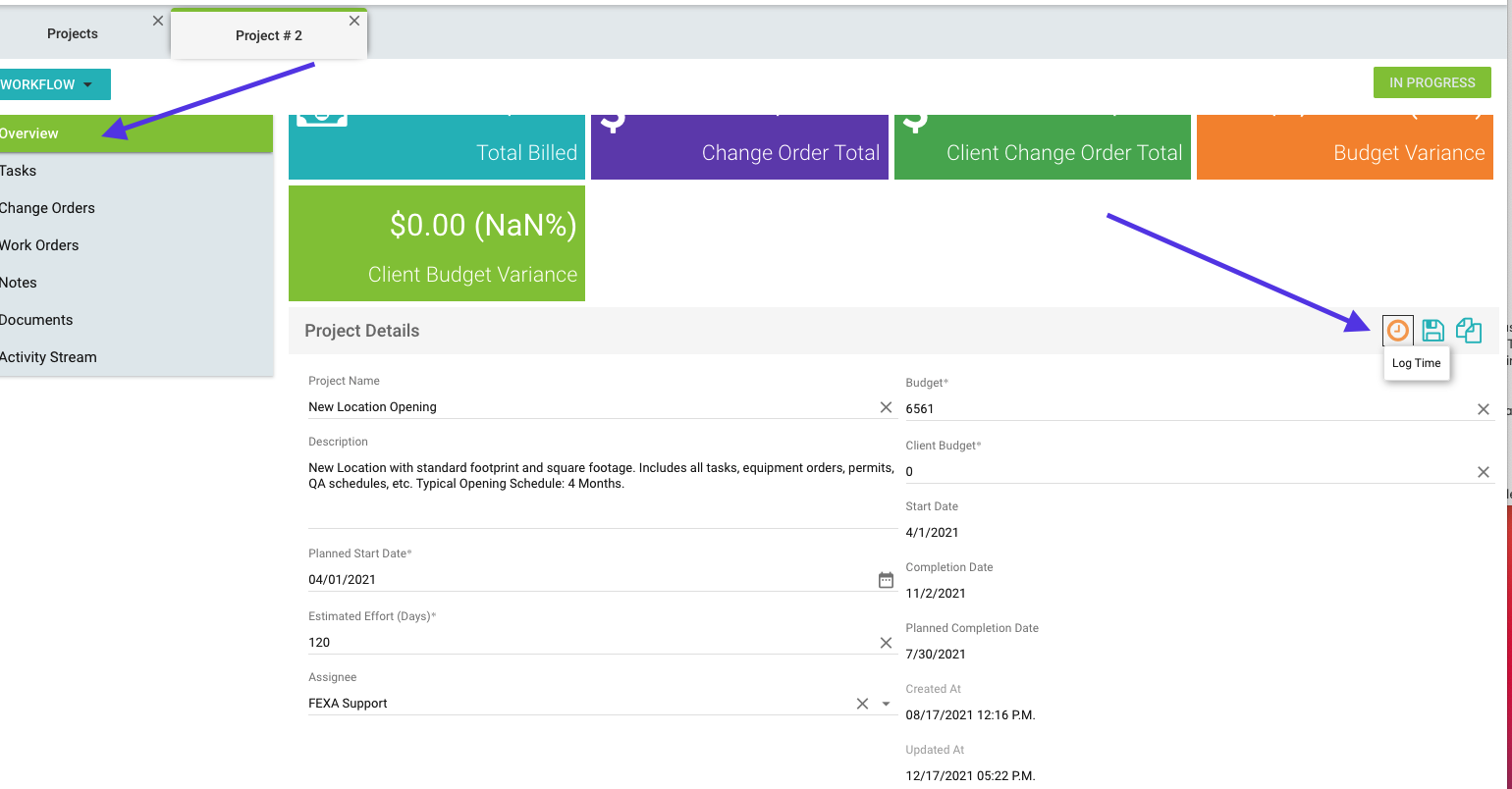Screen dimensions: 1512x789
Task: Close the Project # 2 tab
Action: click(x=354, y=21)
